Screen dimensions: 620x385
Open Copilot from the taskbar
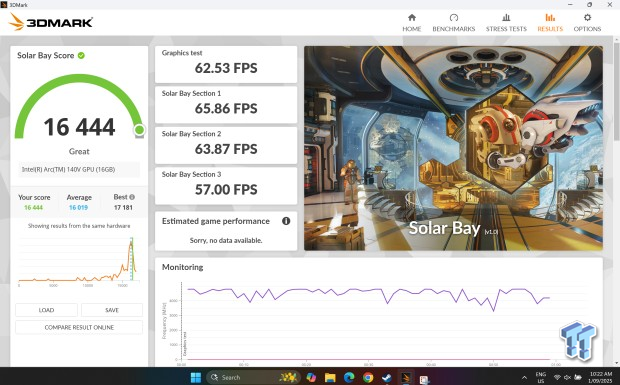311,377
